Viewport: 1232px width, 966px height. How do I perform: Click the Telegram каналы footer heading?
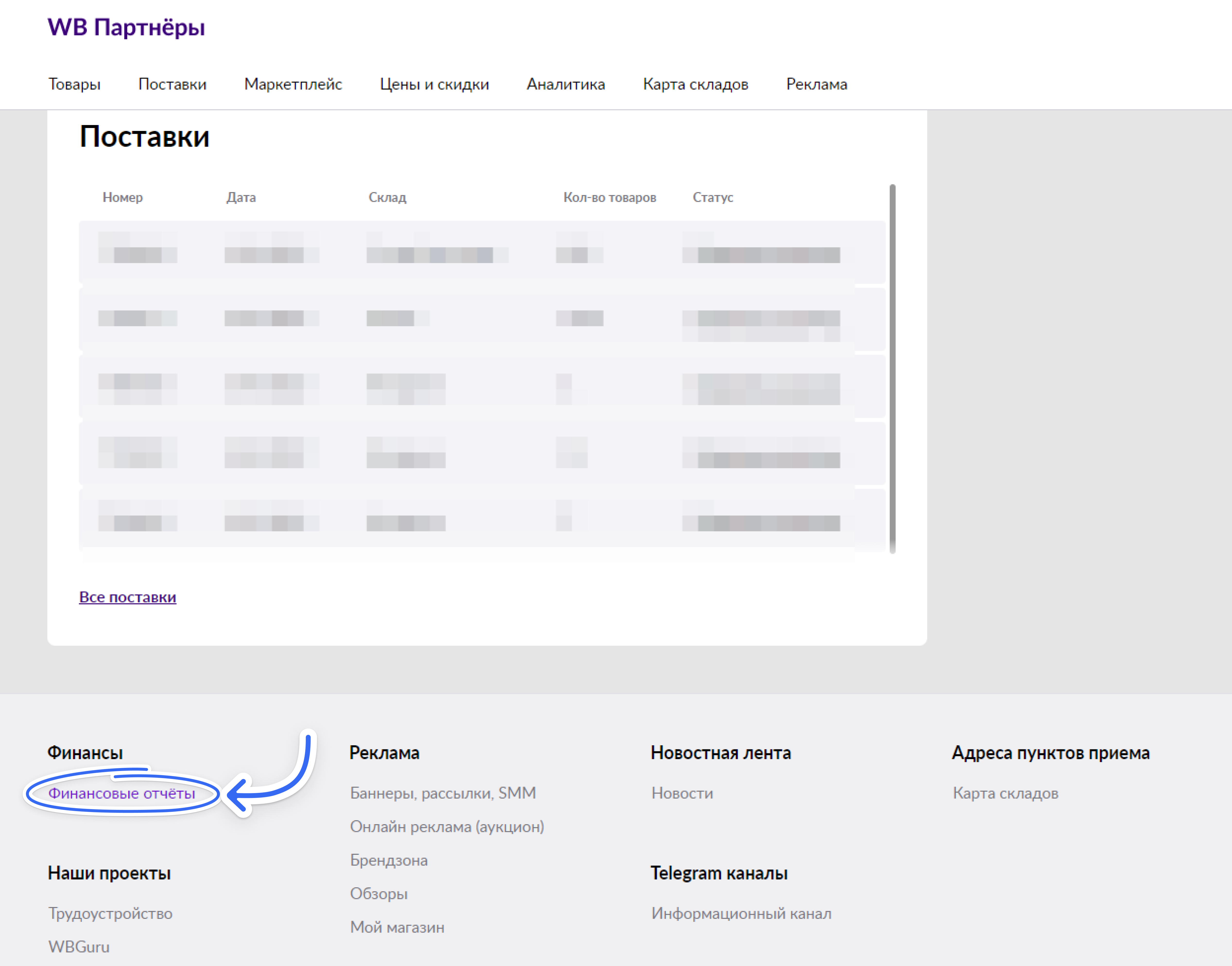719,873
